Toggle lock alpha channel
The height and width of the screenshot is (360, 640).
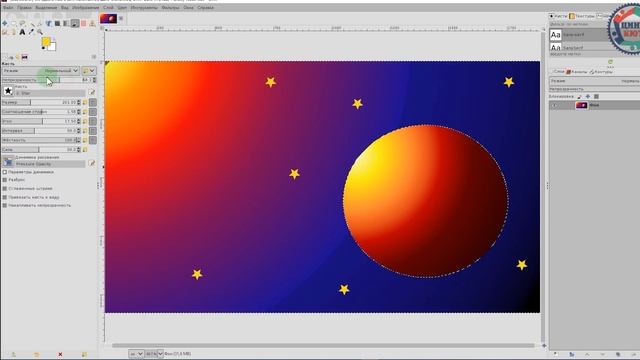point(596,97)
